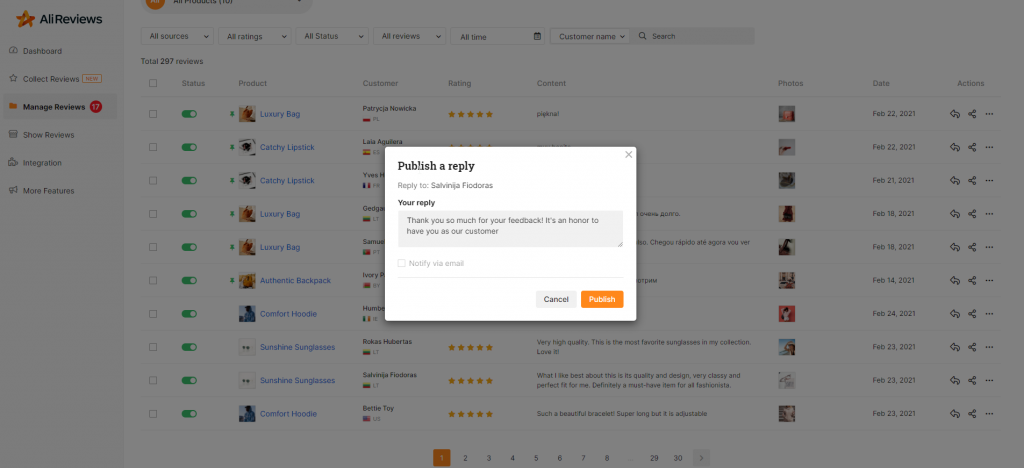Click the AliReviews logo
This screenshot has width=1024, height=468.
pyautogui.click(x=59, y=19)
